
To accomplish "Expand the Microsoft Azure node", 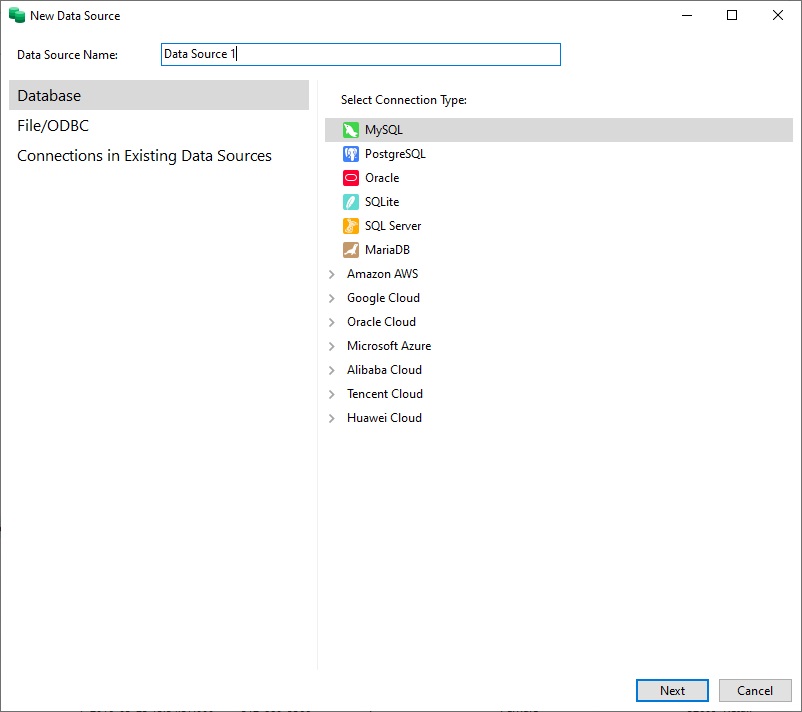I will click(x=332, y=346).
